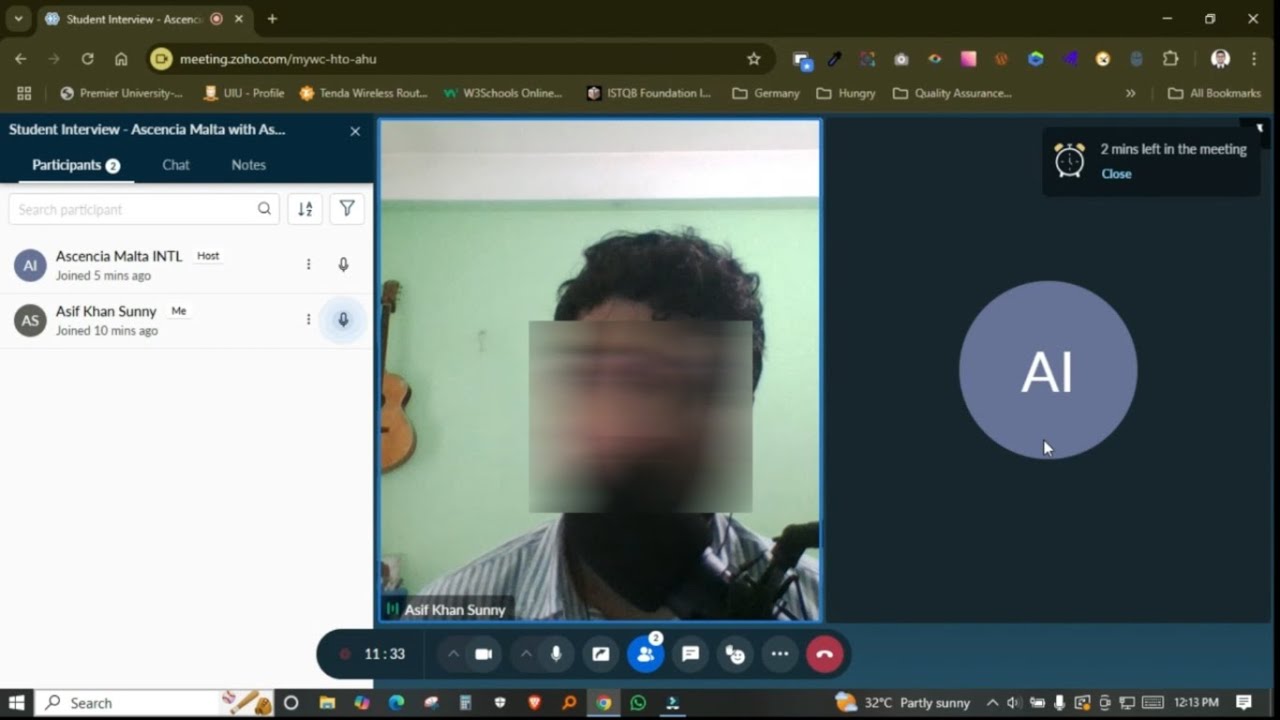Expand the Hungry bookmarks folder
The width and height of the screenshot is (1280, 720).
pos(846,93)
